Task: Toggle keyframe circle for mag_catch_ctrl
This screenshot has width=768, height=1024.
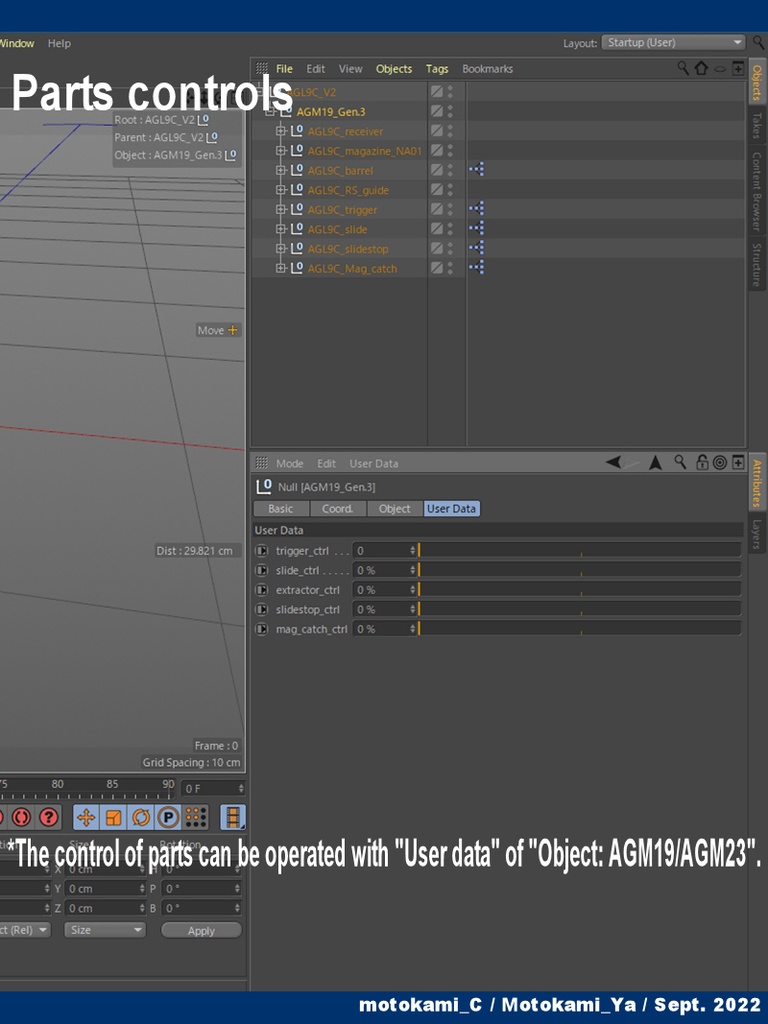Action: [x=262, y=629]
